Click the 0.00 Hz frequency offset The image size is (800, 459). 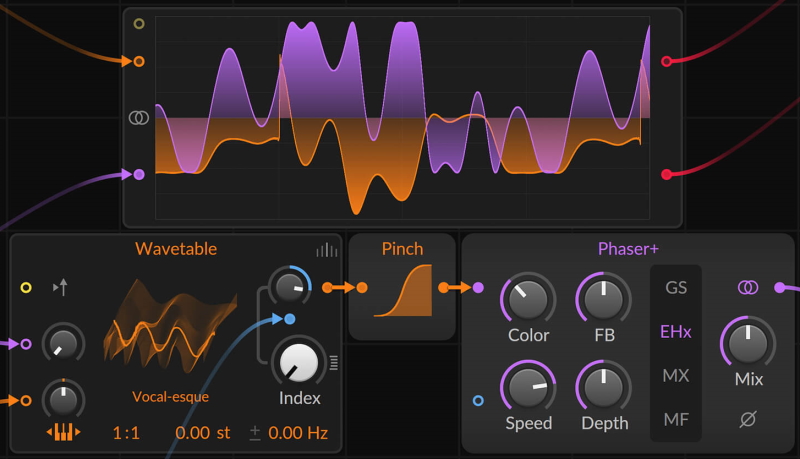point(298,433)
